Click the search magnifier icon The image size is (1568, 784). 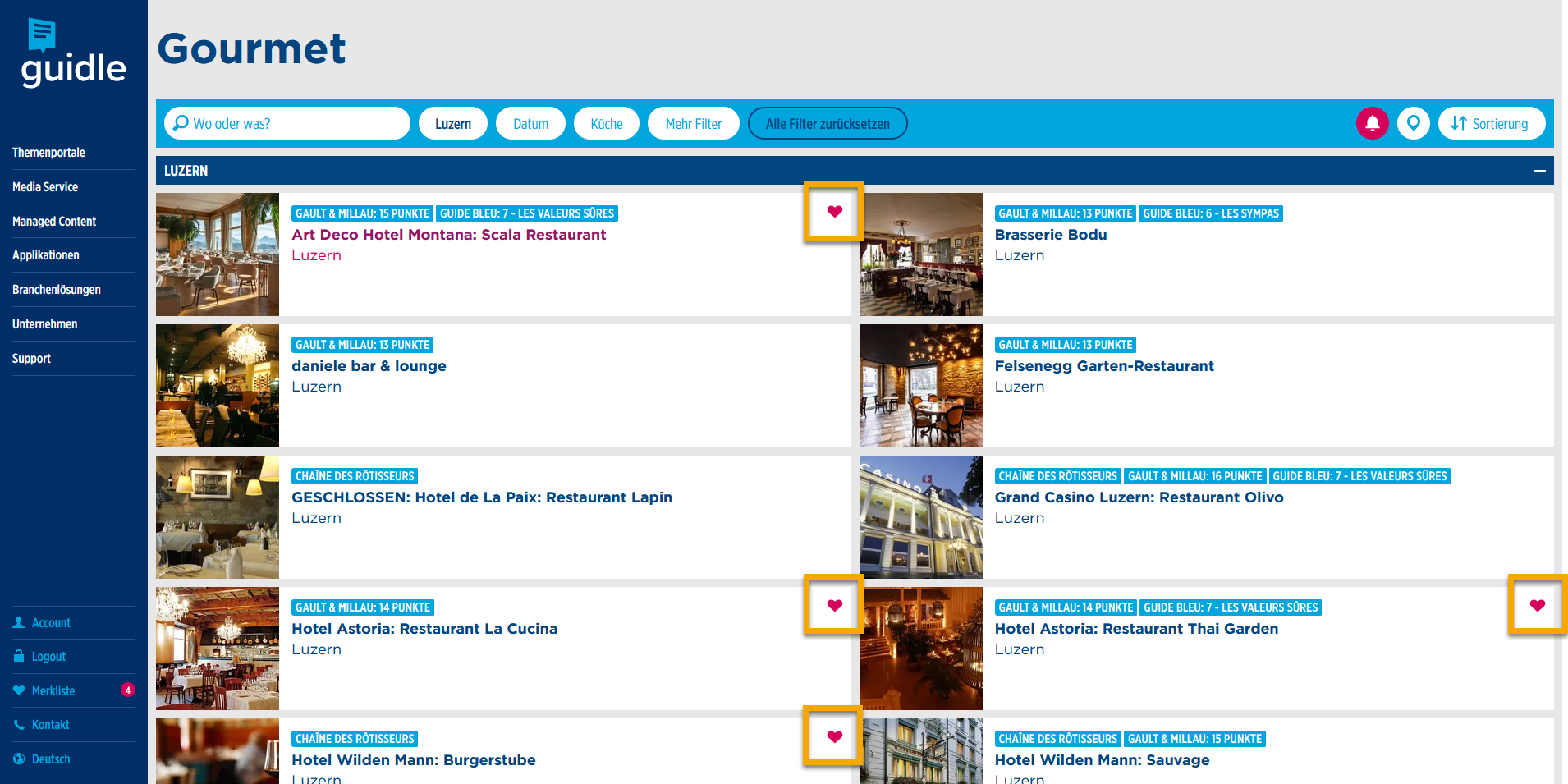click(181, 123)
